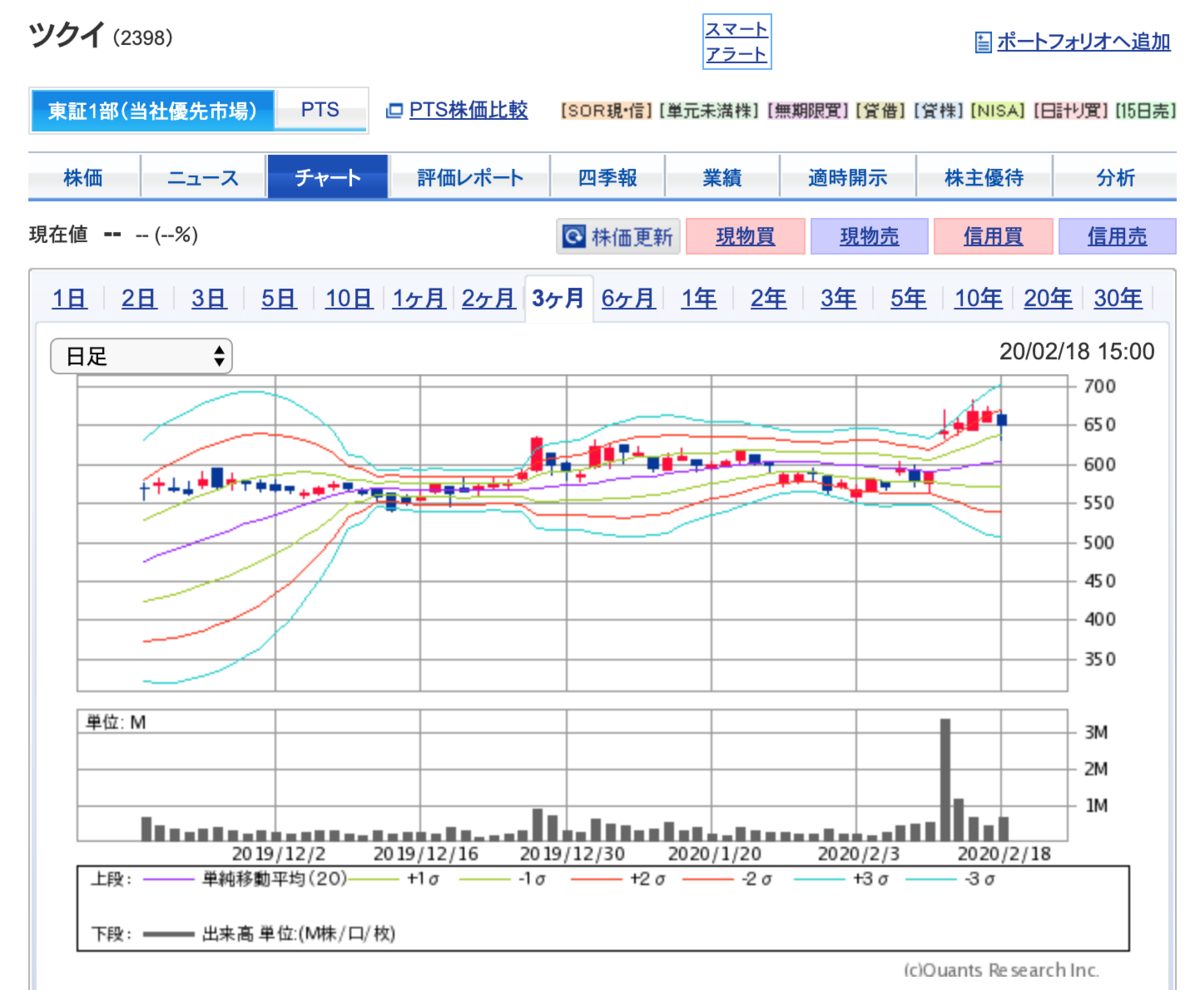Open the 株主優待 tab
Viewport: 1200px width, 990px height.
tap(985, 178)
